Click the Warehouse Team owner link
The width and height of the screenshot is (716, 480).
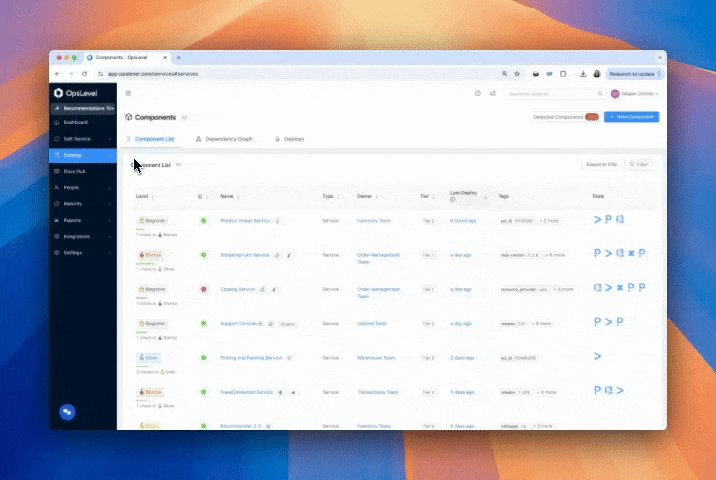point(376,358)
